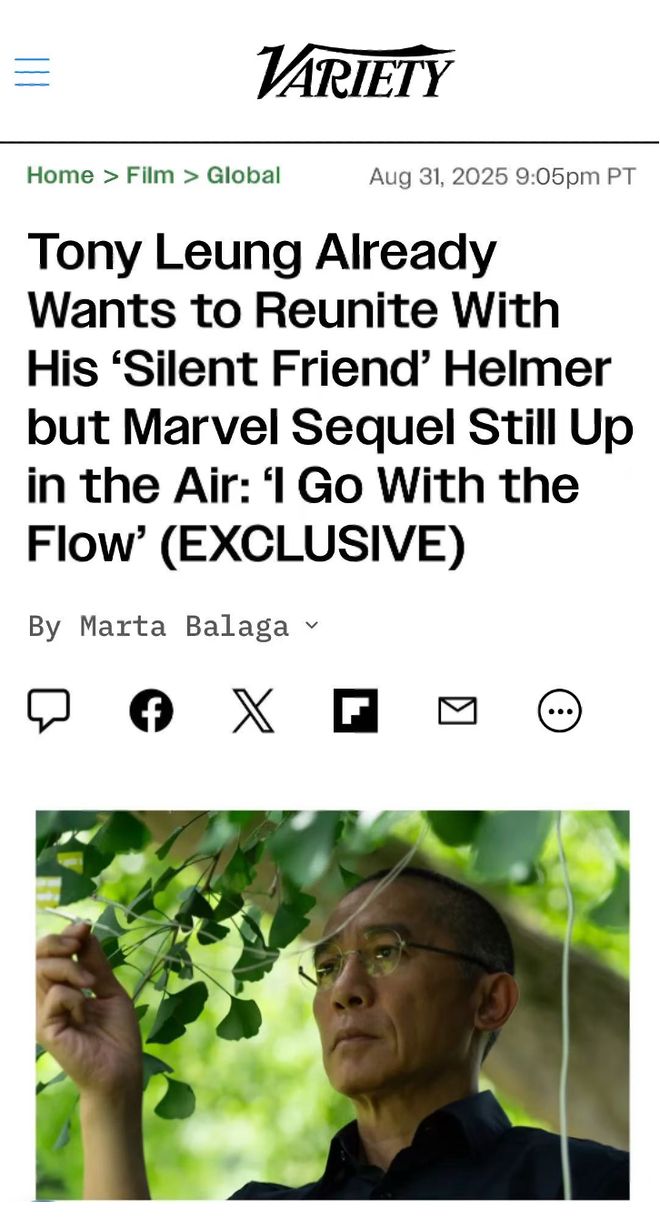The width and height of the screenshot is (660, 1219).
Task: Open the comments speech bubble icon
Action: (48, 711)
